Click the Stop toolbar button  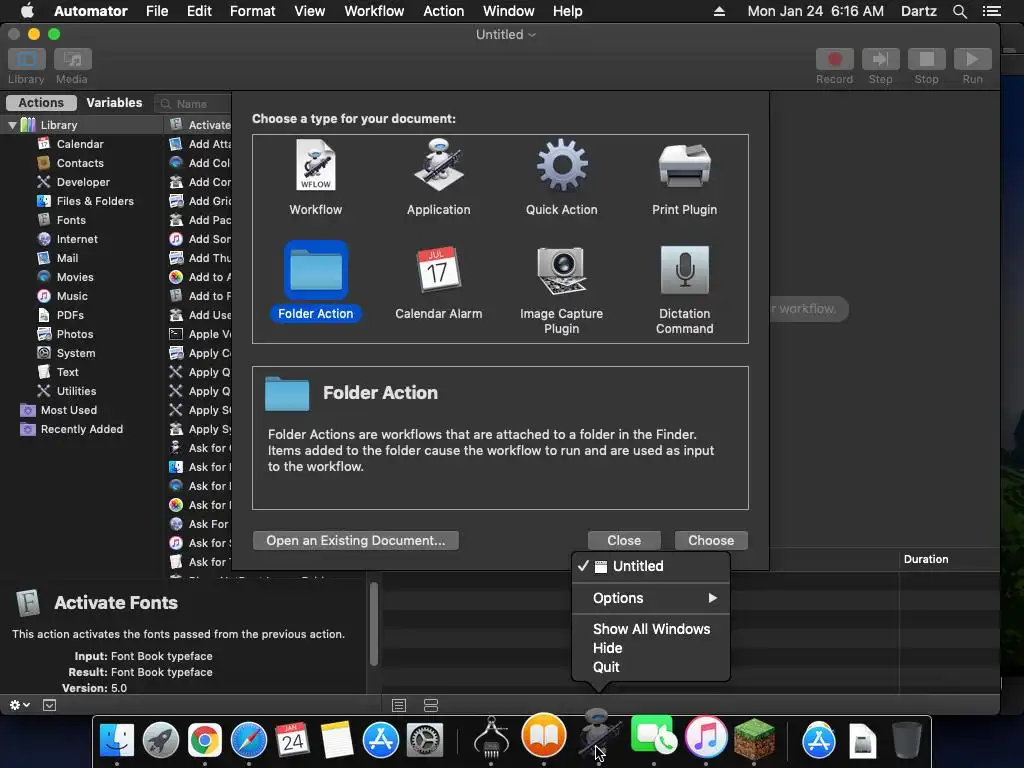point(927,60)
